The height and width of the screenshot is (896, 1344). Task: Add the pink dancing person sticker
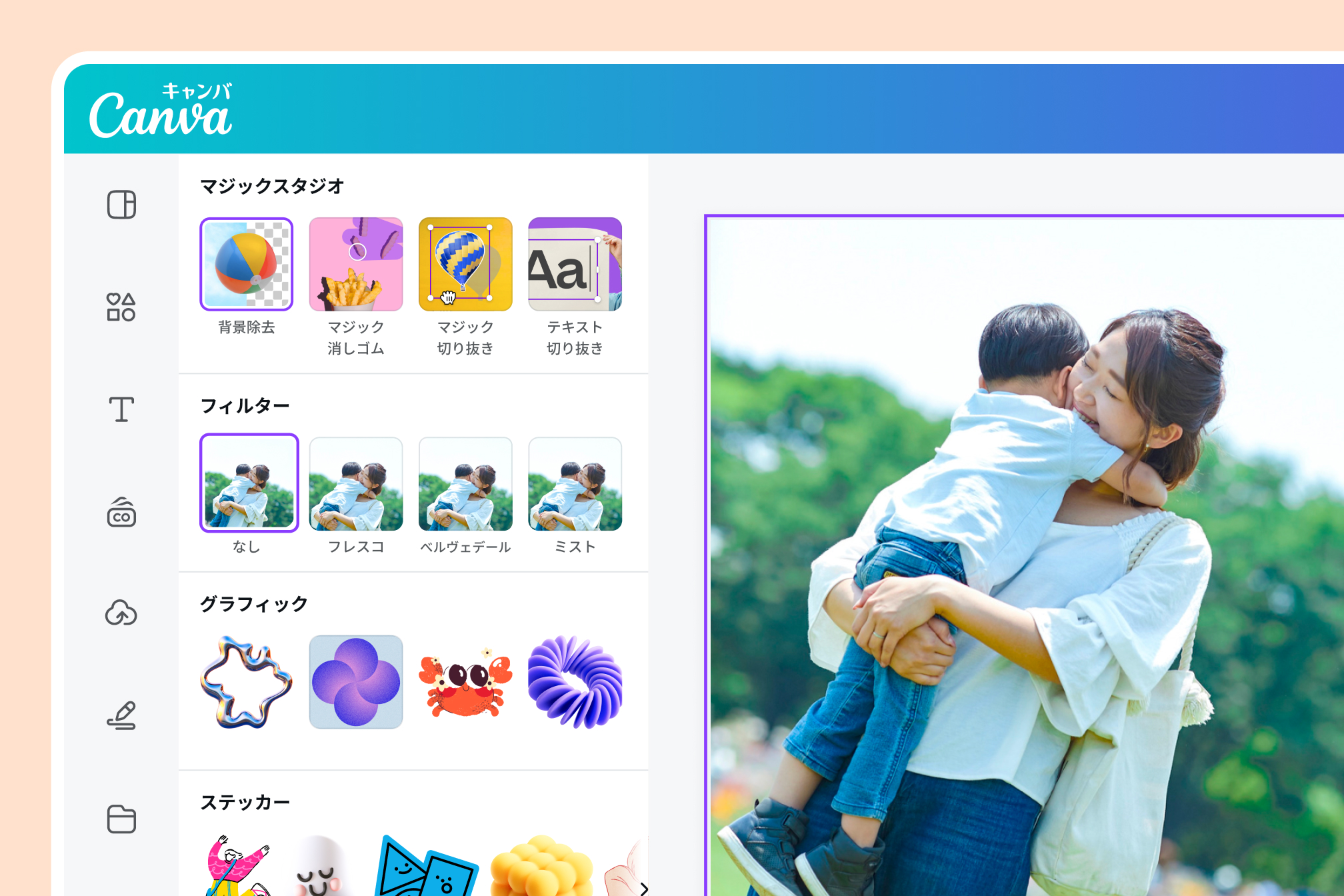238,865
